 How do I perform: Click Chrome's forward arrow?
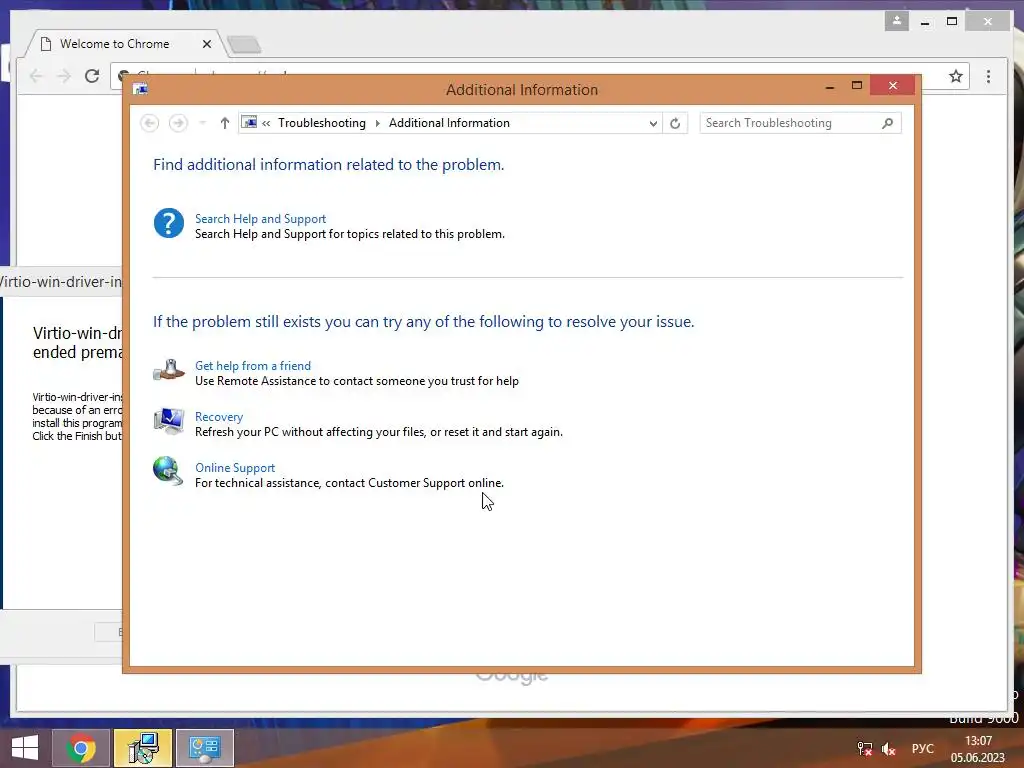click(x=64, y=76)
